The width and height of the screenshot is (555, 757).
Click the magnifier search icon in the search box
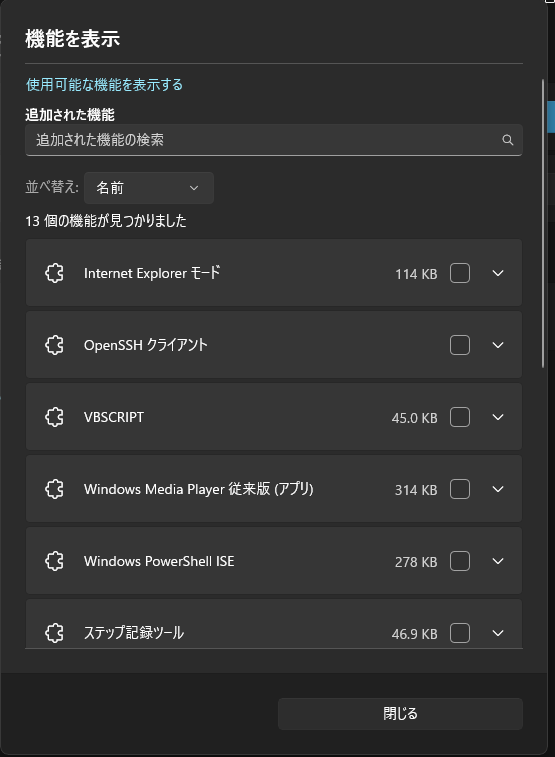point(508,140)
